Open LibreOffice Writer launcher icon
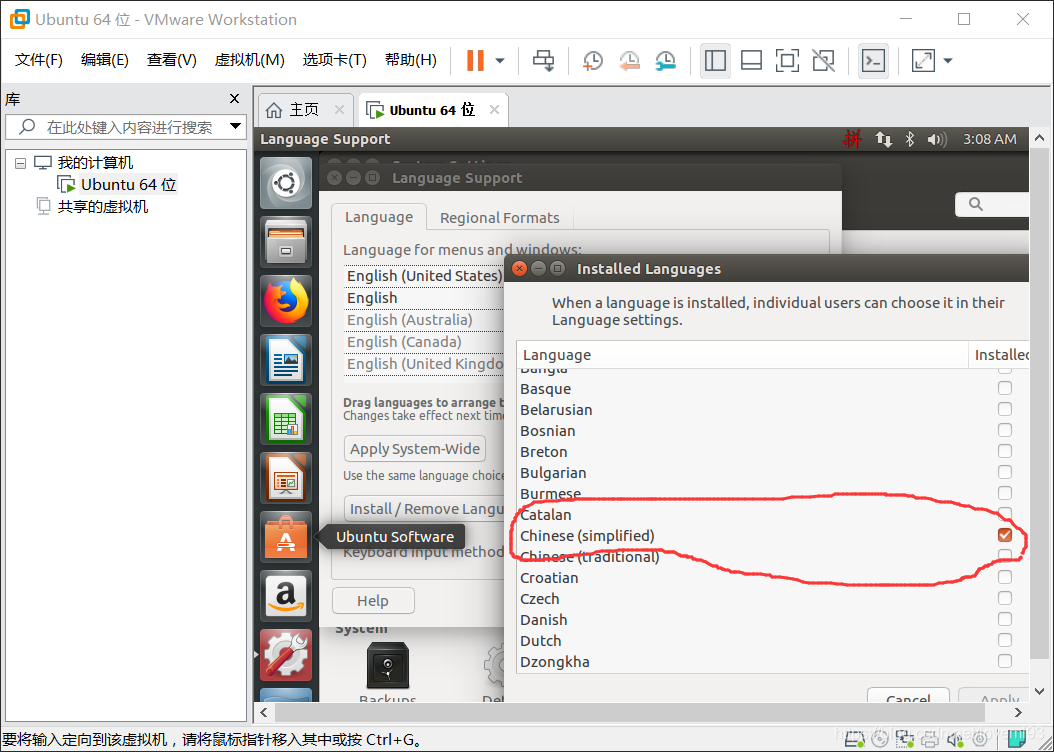 [x=286, y=360]
